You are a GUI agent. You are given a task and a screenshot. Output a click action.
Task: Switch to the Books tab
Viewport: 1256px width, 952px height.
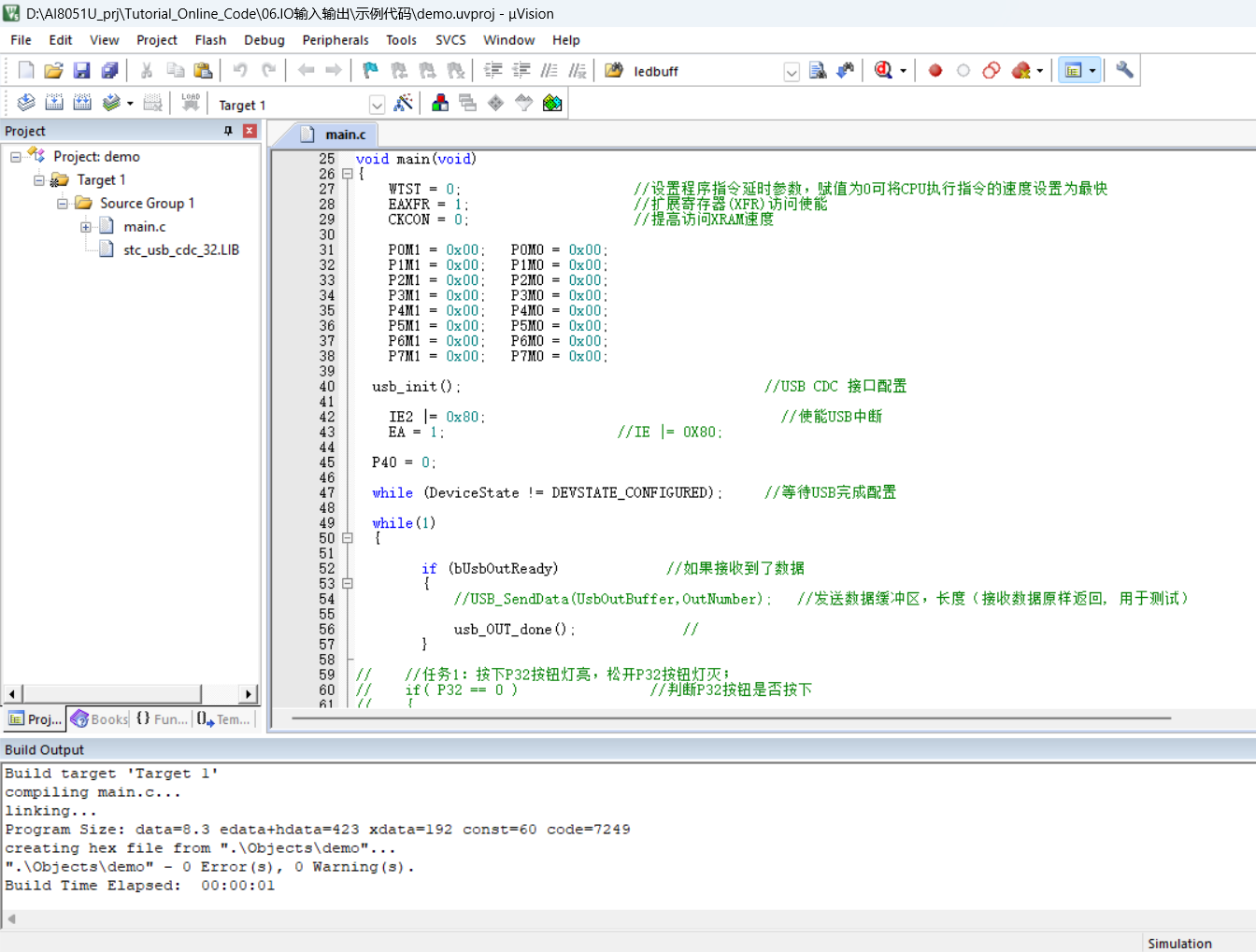pos(99,718)
